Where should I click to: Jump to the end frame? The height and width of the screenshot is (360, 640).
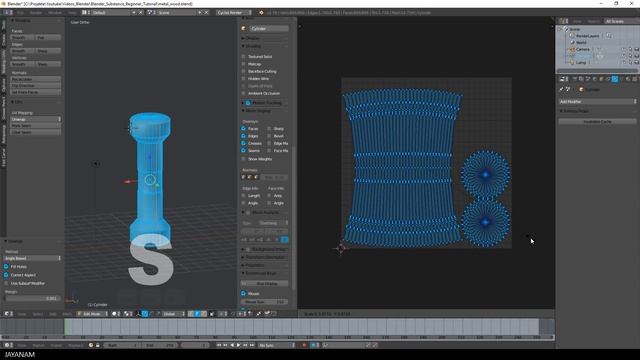tap(252, 345)
